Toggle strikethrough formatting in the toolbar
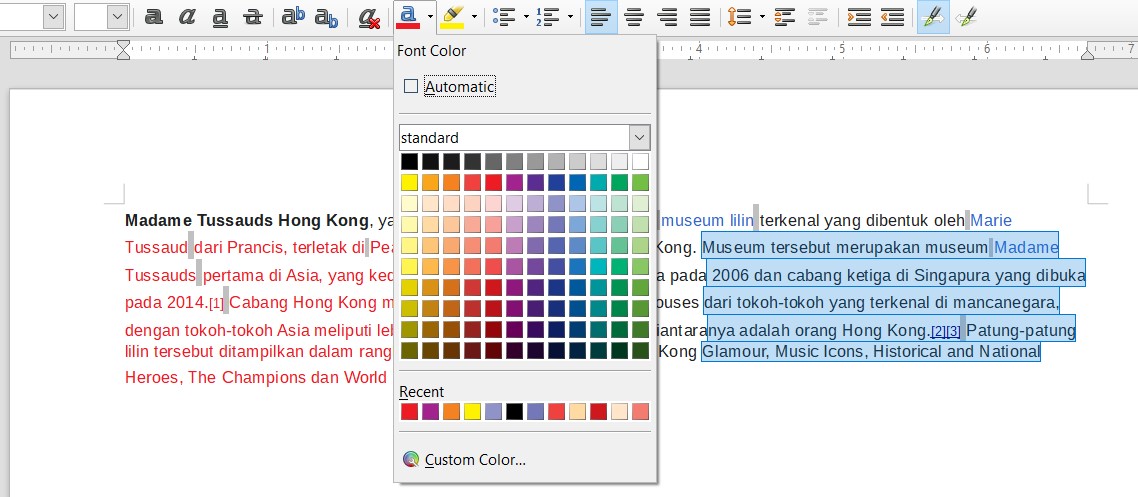 (253, 17)
